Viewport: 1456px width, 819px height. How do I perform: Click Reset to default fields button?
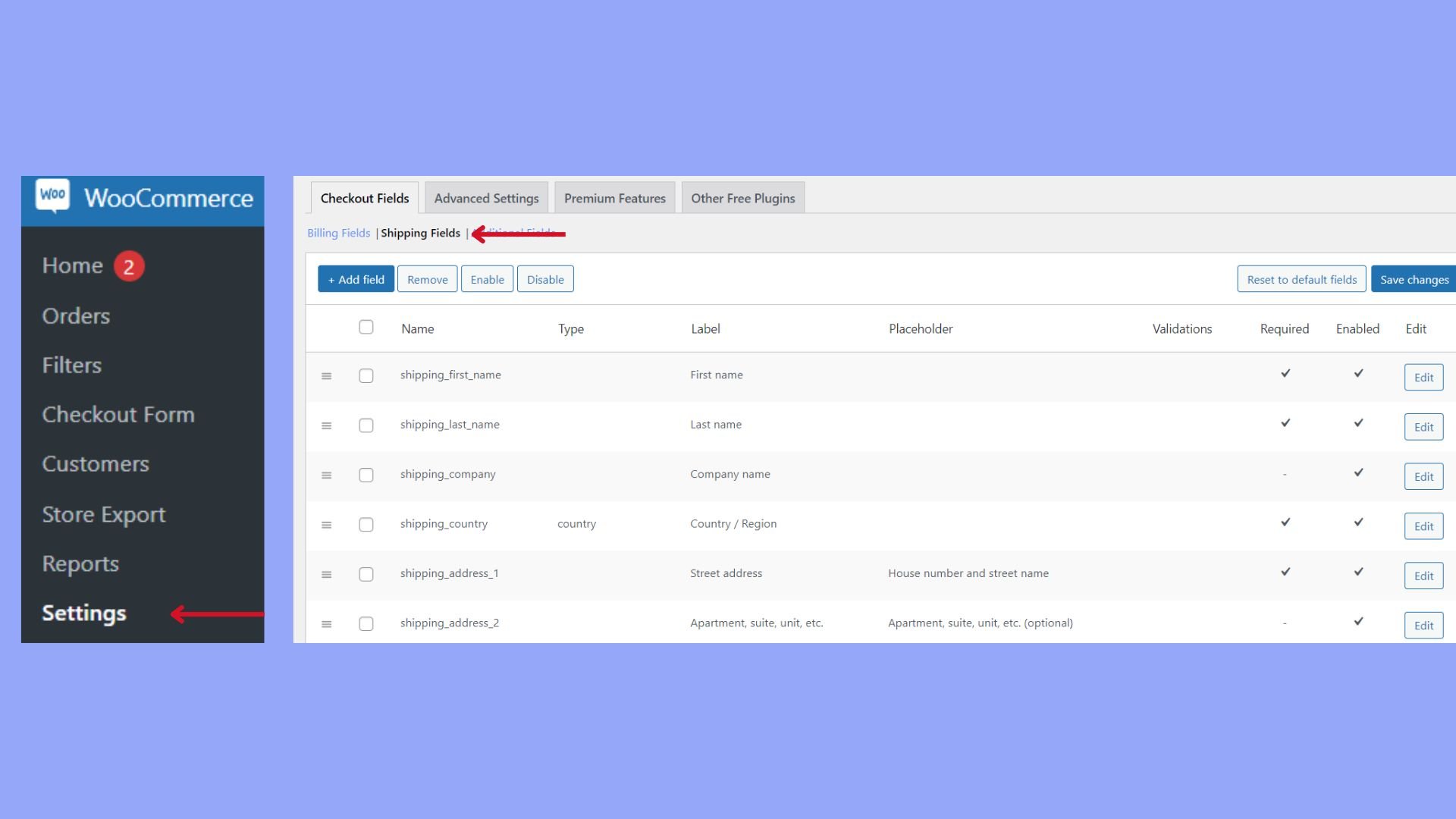click(1301, 279)
